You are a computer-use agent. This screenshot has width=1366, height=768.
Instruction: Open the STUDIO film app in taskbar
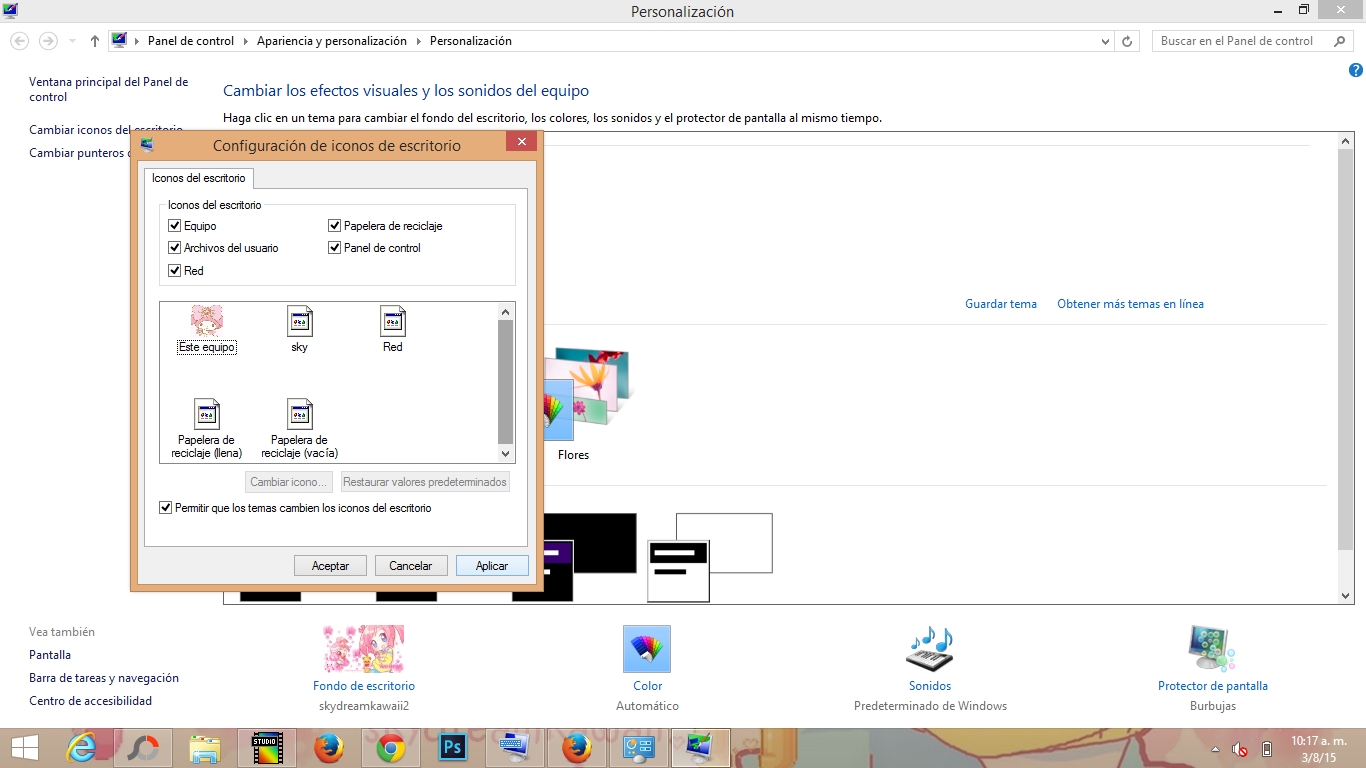tap(266, 748)
